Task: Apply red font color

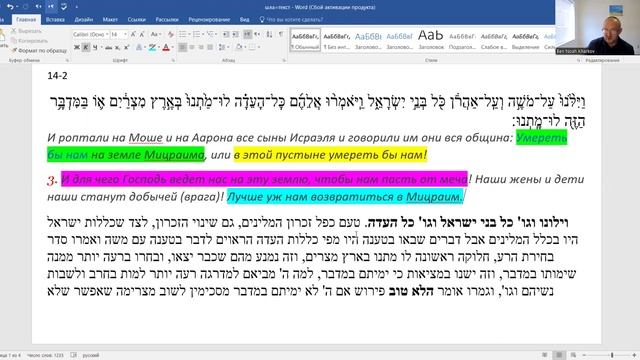Action: (x=165, y=47)
